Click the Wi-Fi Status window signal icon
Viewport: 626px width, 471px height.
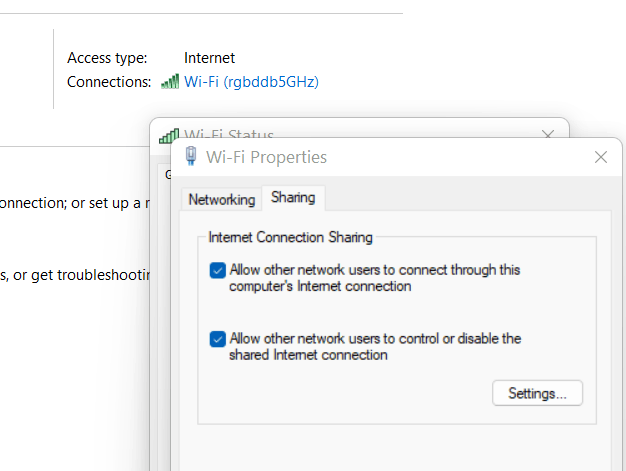168,136
